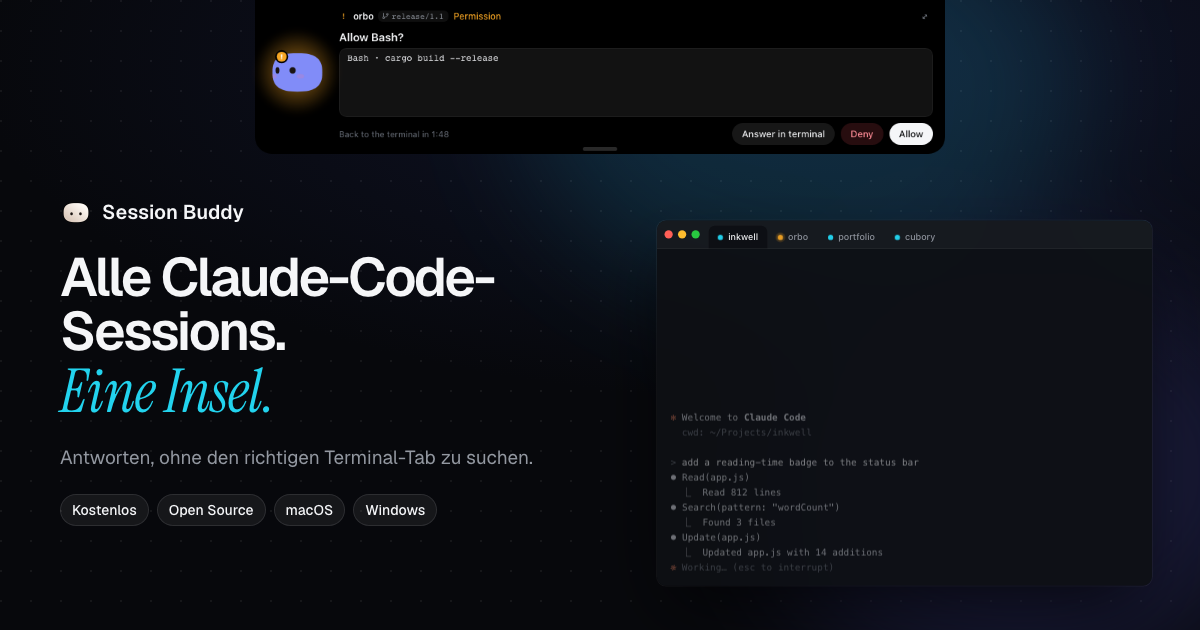The image size is (1200, 630).
Task: Click the 'Antworten, ohne den richtigen Terminal-Tab' subtitle
Action: (x=297, y=458)
